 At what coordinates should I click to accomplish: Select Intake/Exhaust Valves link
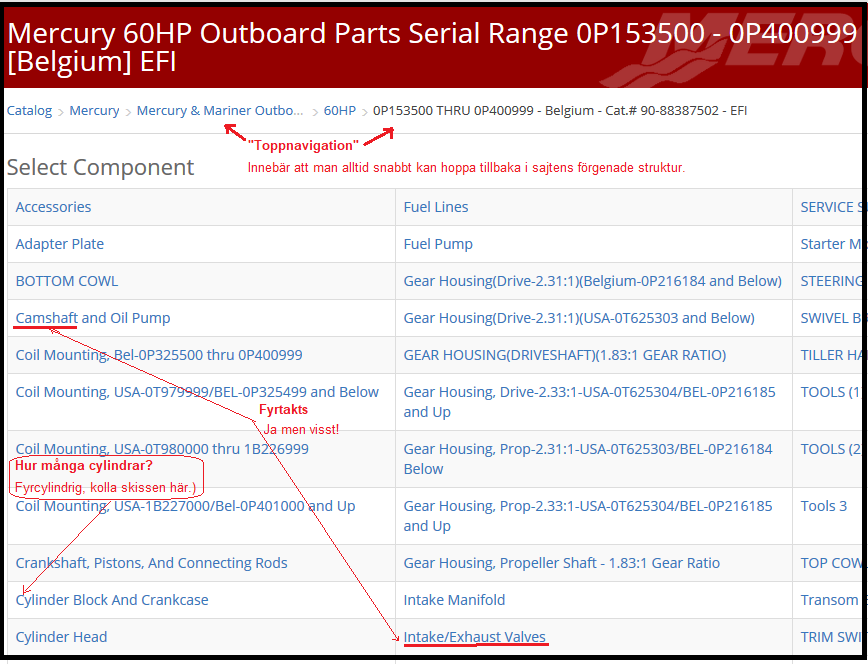475,637
